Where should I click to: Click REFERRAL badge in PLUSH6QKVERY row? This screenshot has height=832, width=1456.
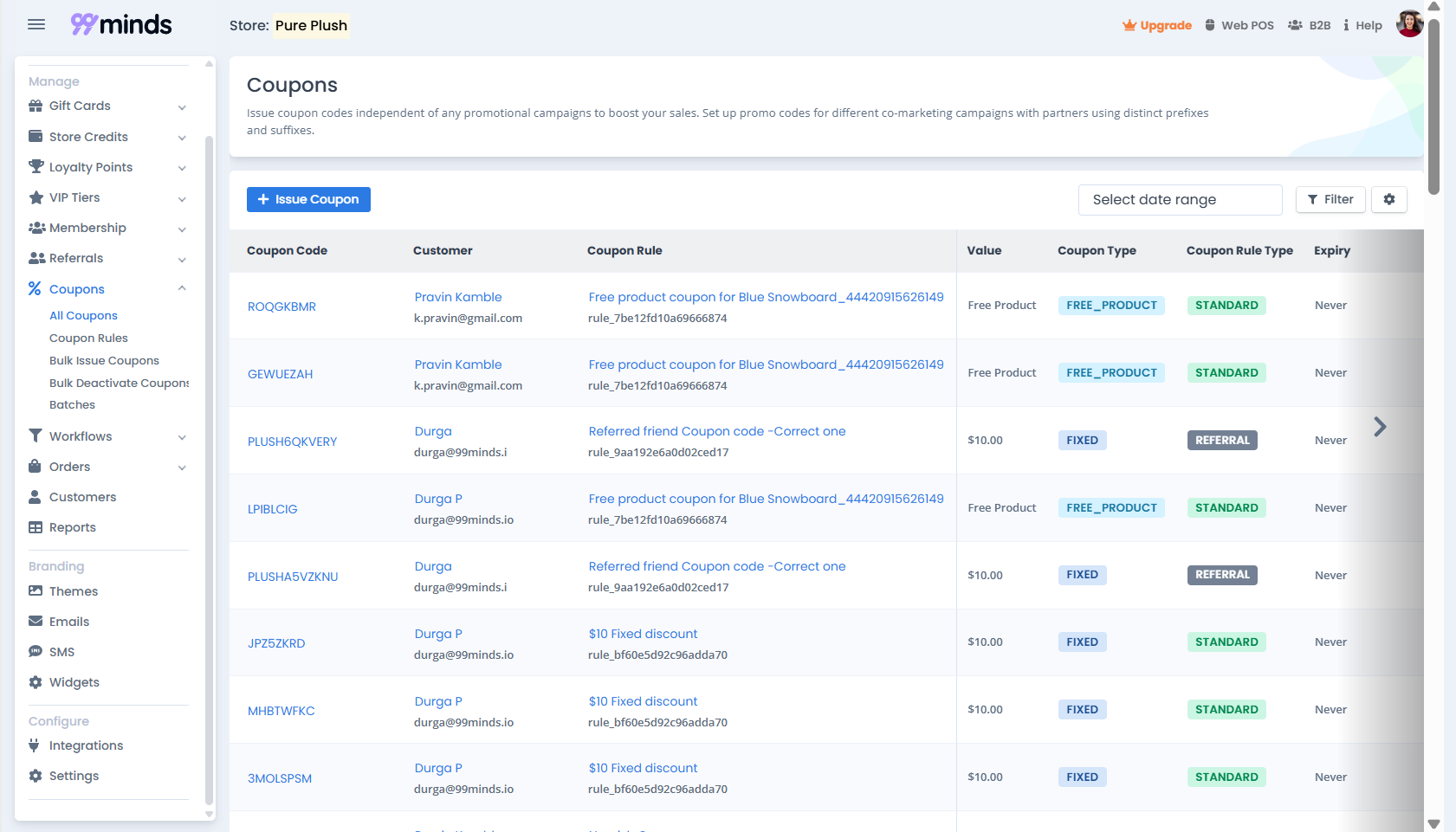pyautogui.click(x=1222, y=440)
